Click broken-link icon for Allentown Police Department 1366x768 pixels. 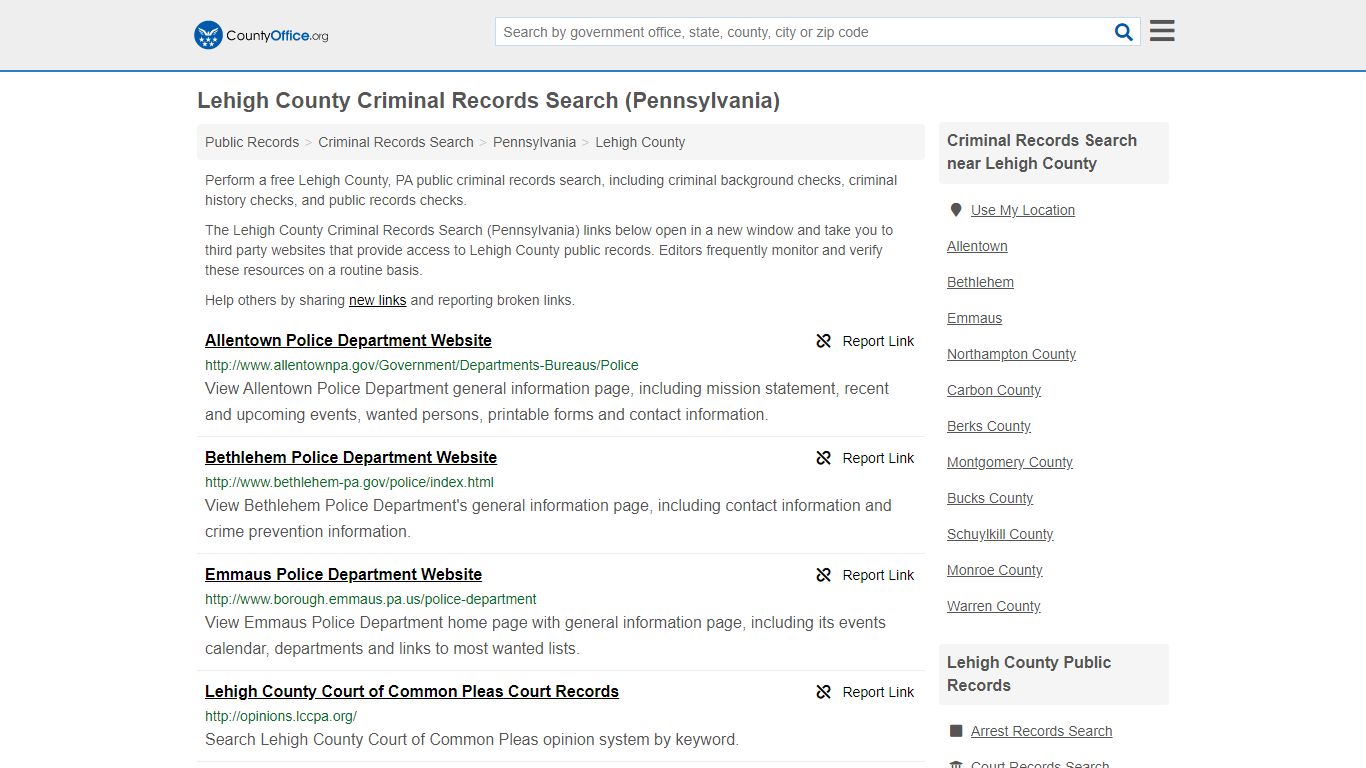824,341
